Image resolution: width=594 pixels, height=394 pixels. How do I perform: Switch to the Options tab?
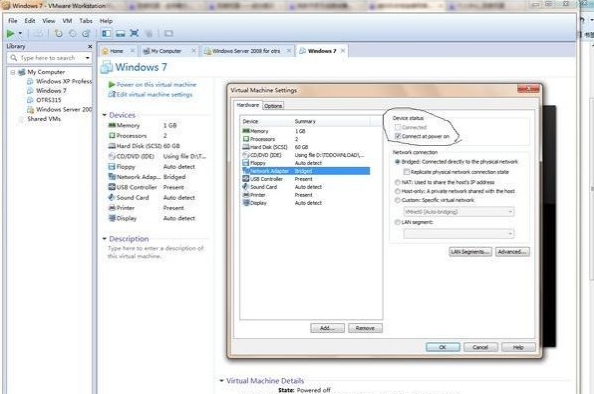273,106
